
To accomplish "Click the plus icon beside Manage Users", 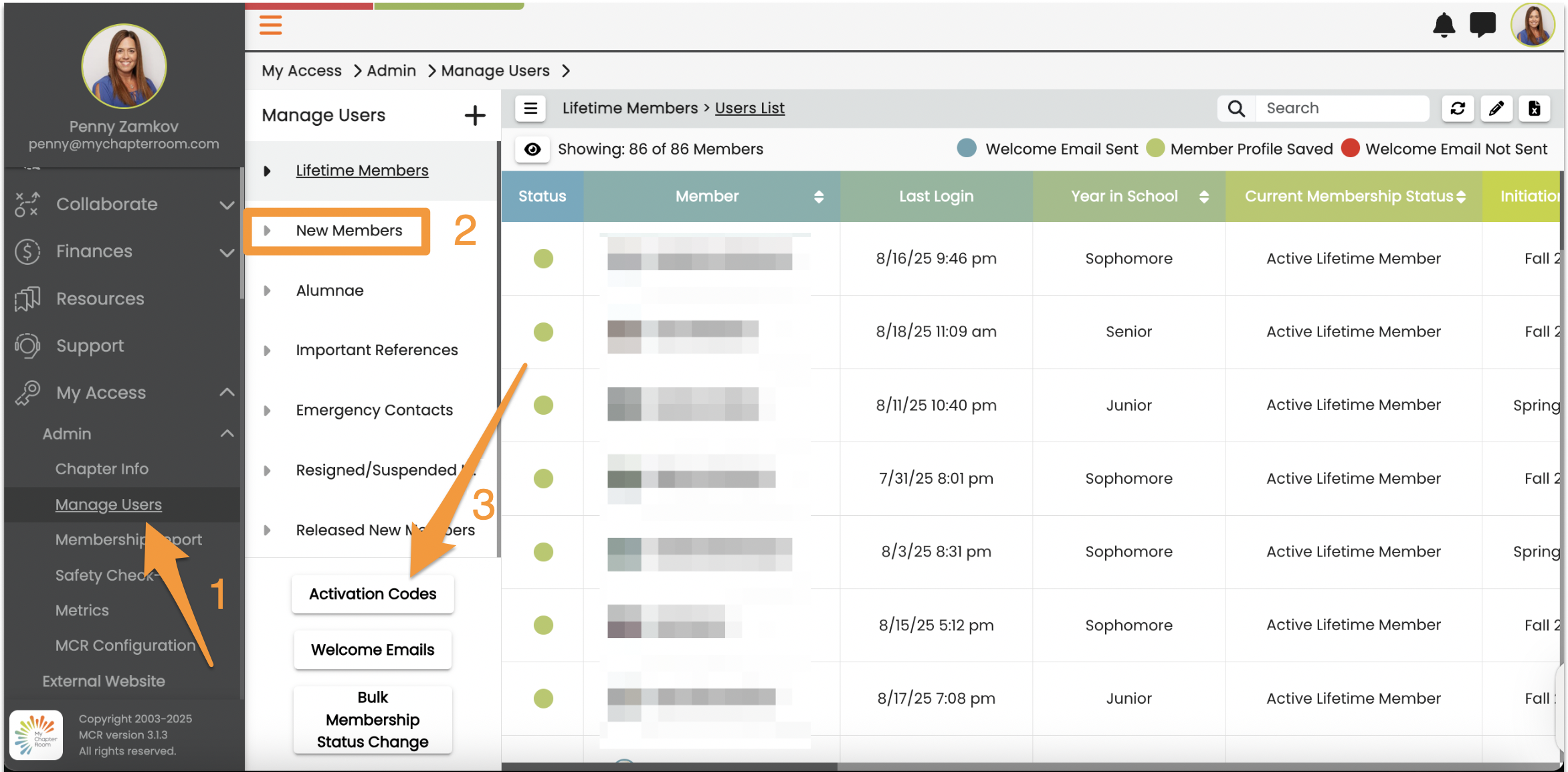I will (474, 115).
